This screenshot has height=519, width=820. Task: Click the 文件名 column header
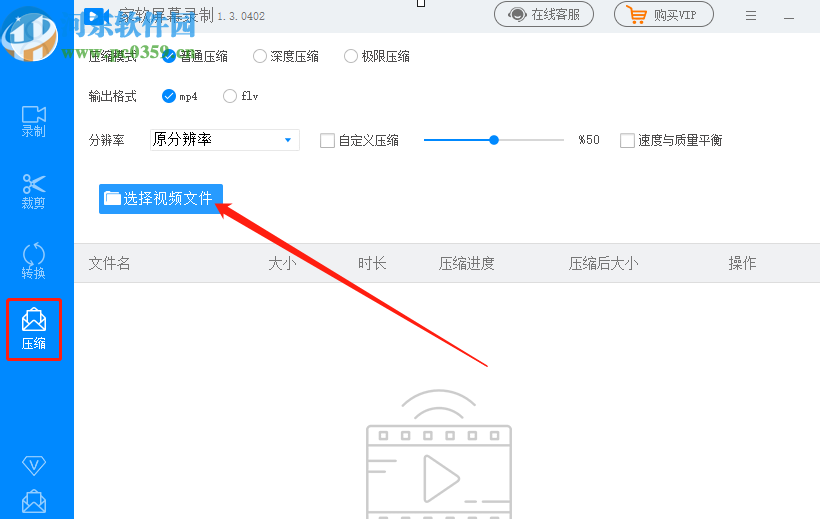(x=109, y=263)
